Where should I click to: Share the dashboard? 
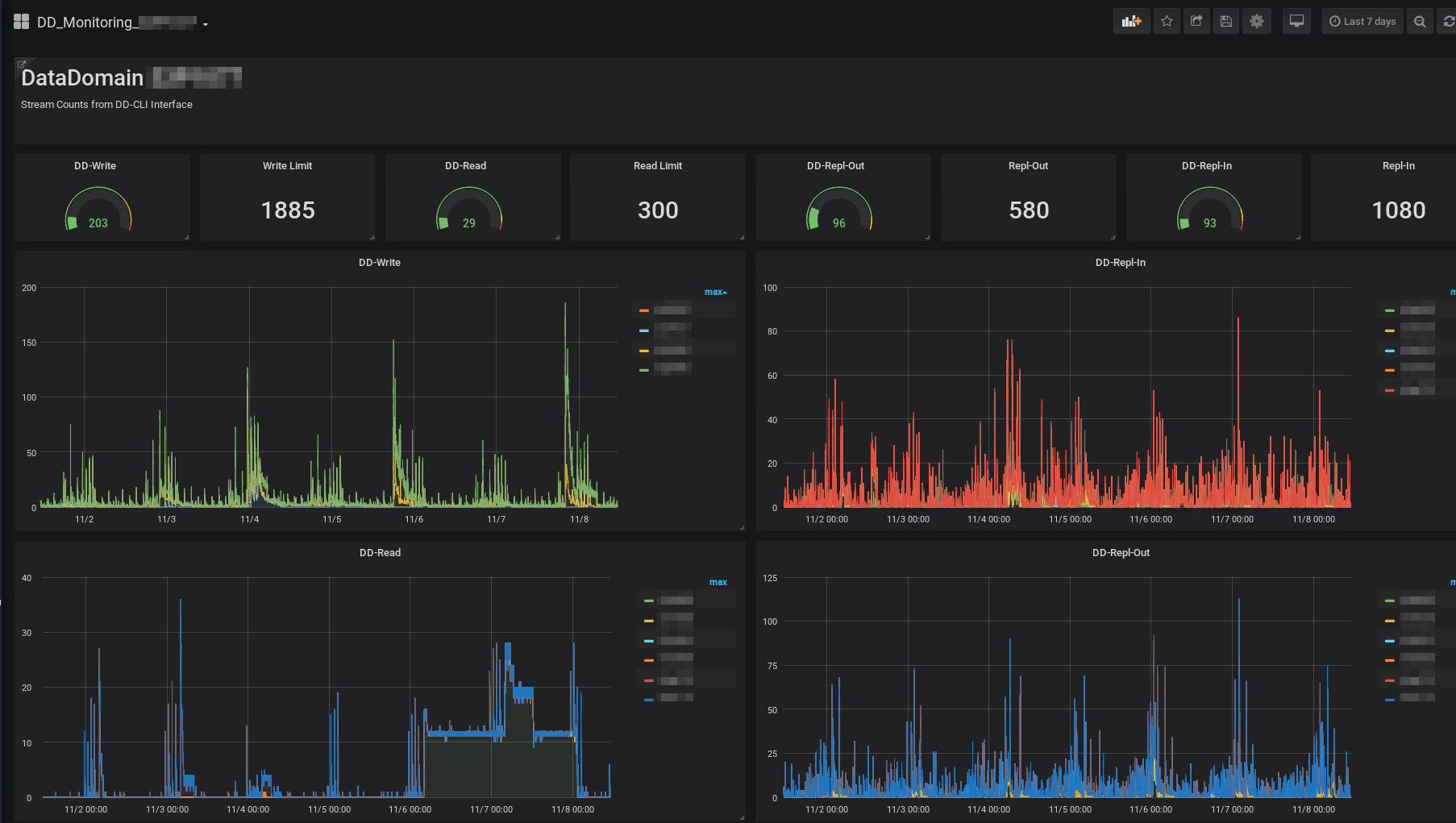point(1196,22)
